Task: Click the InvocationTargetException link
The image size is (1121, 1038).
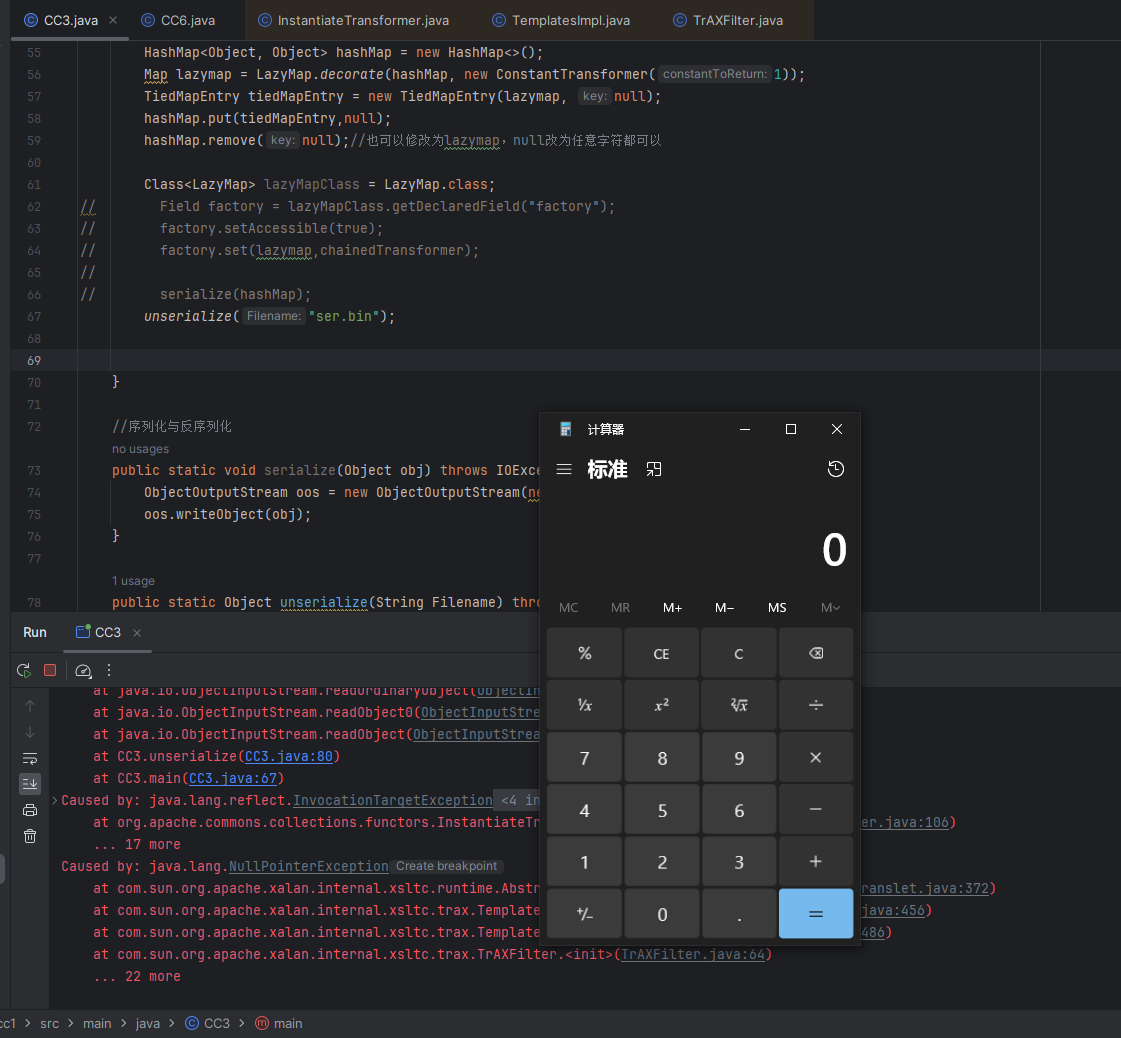Action: click(392, 800)
